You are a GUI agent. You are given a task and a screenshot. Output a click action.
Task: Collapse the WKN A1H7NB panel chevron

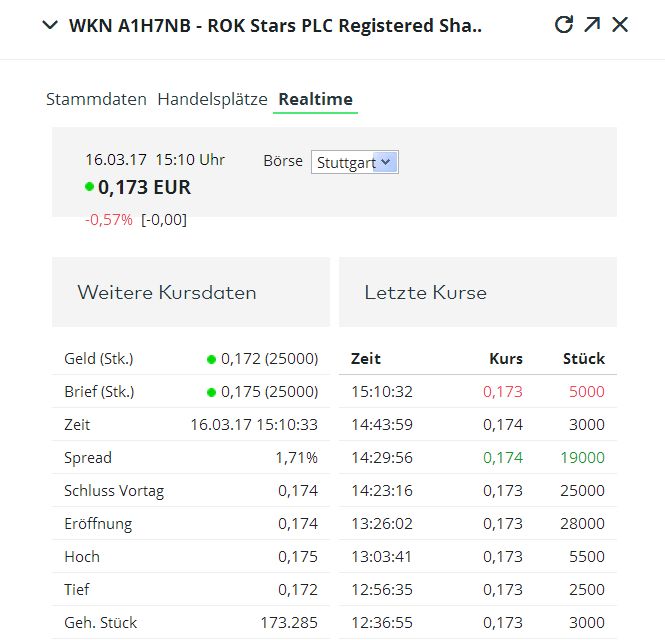click(51, 26)
